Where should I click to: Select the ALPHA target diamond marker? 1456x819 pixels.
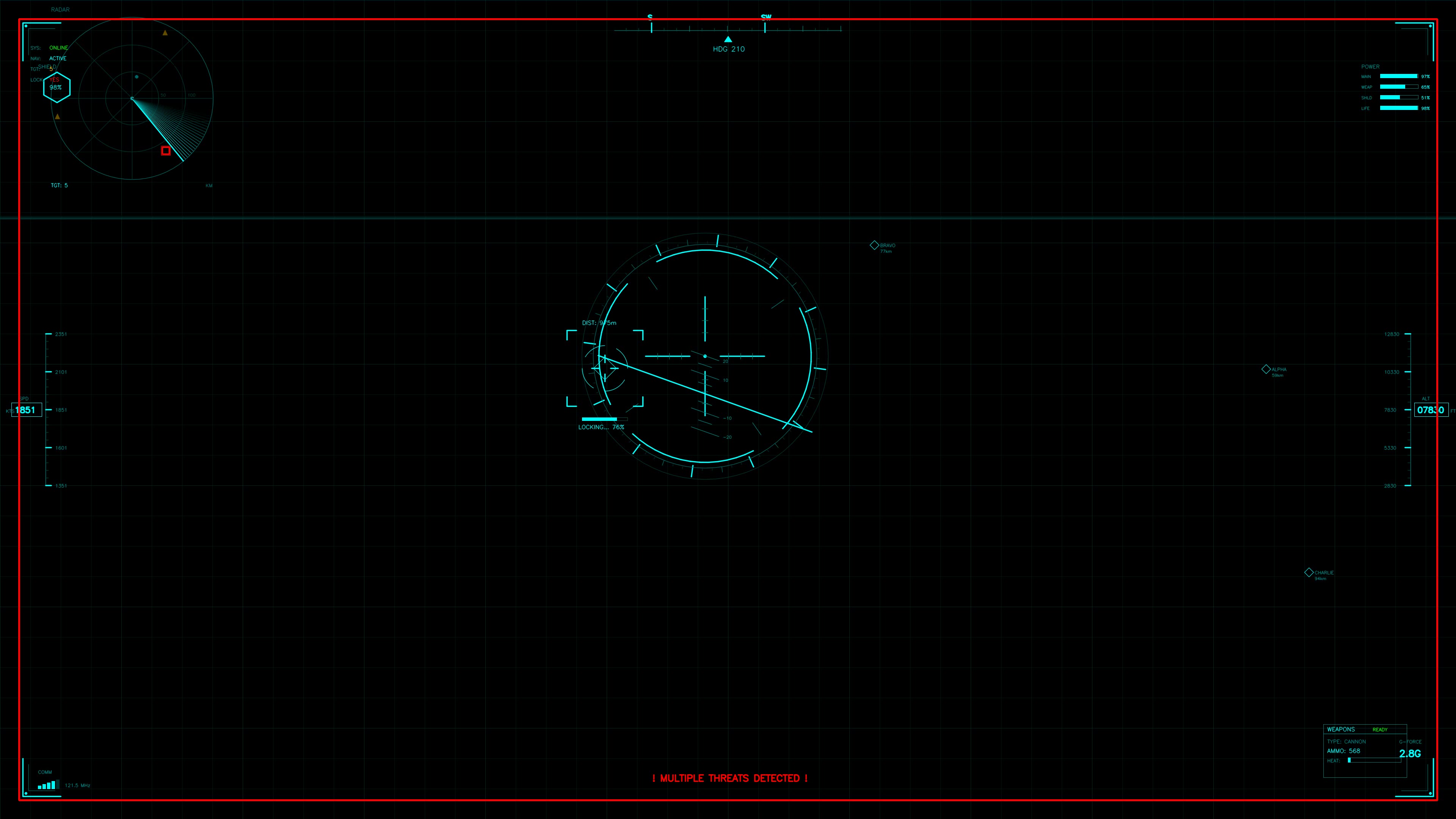1266,369
